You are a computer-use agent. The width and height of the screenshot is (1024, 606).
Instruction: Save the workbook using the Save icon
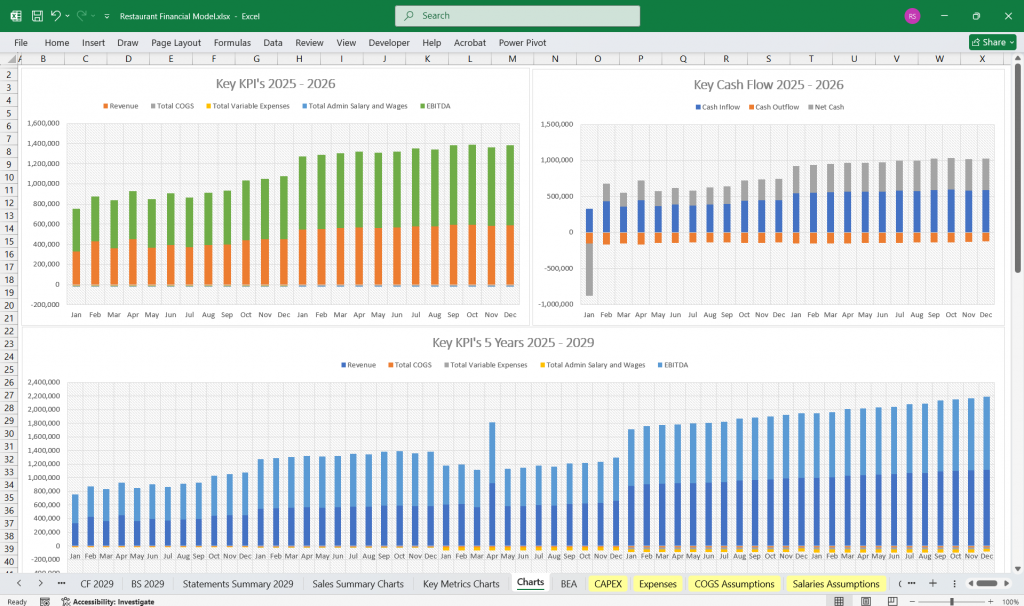coord(37,16)
